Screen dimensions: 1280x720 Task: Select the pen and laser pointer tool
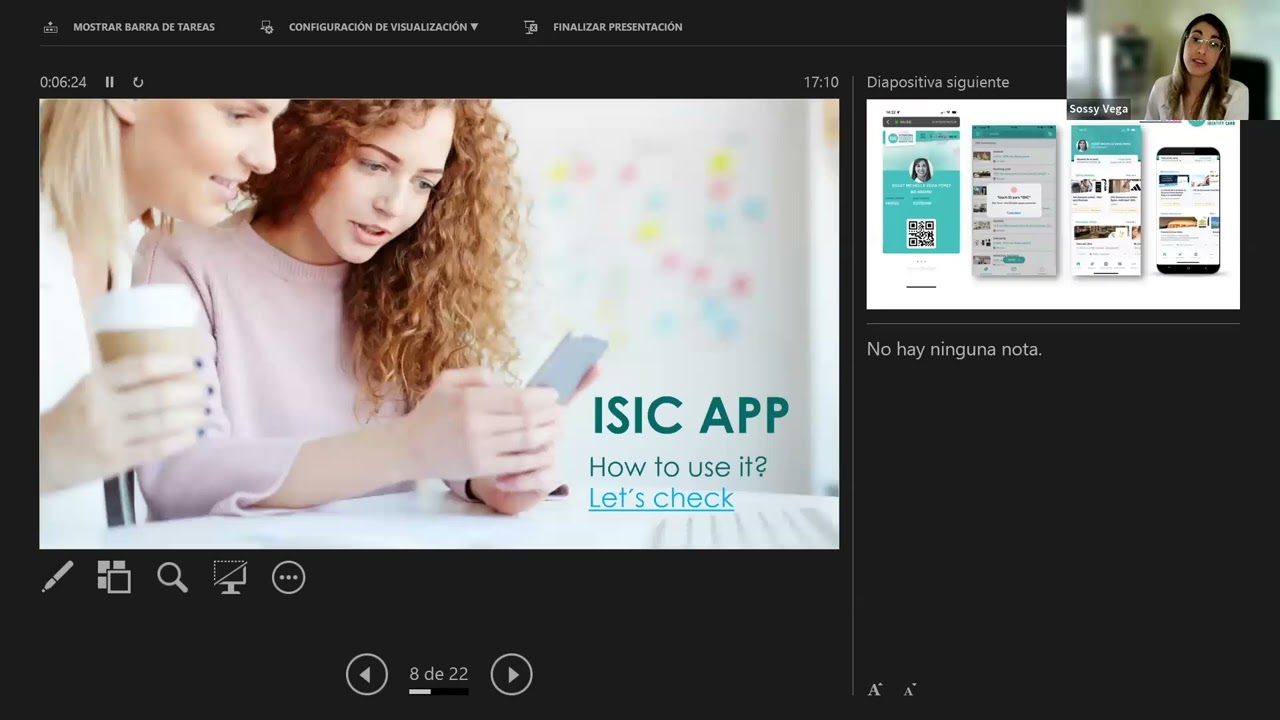pos(57,577)
